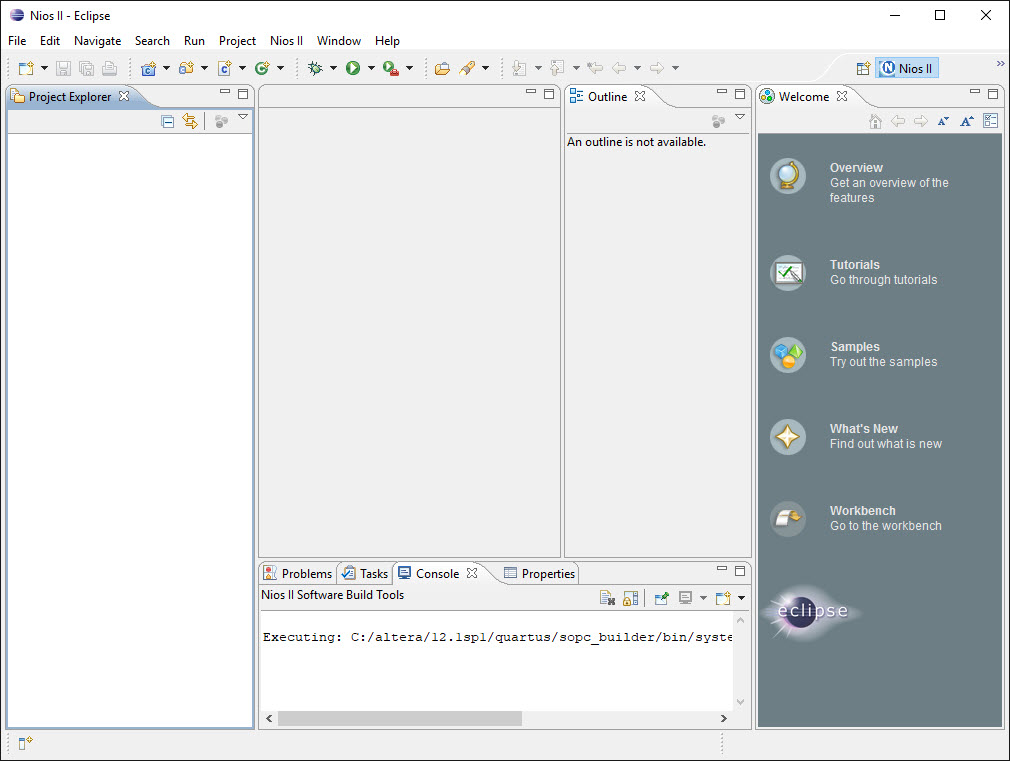Viewport: 1010px width, 761px height.
Task: Minimize the Outline view
Action: 722,92
